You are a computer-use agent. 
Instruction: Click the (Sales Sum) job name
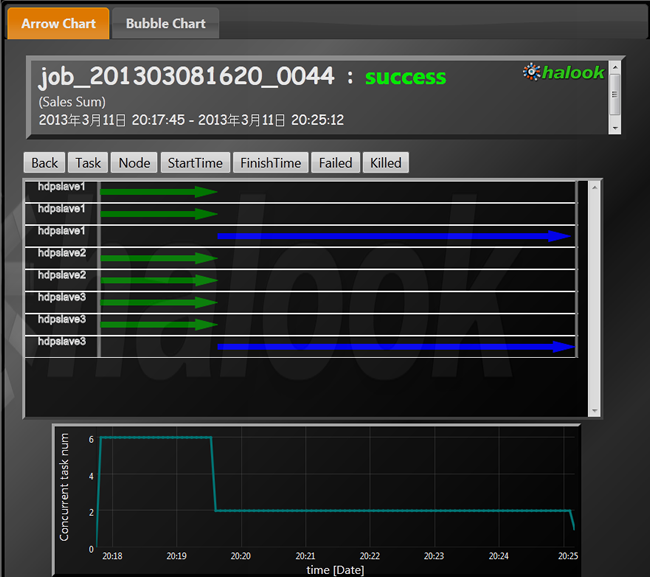point(72,102)
